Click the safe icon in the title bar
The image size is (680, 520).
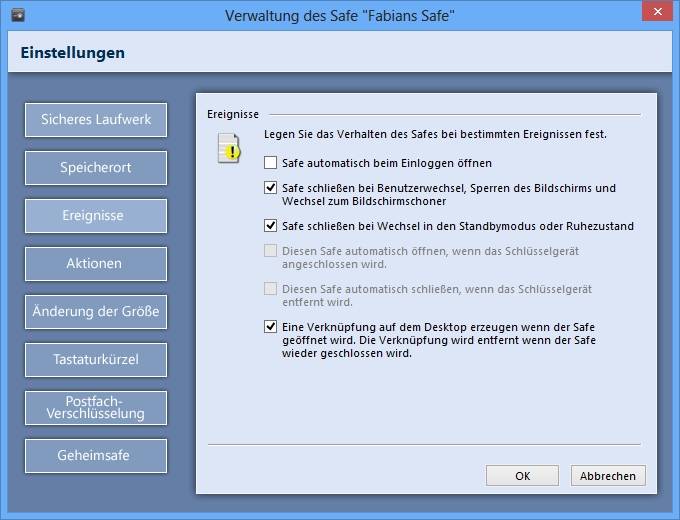[16, 15]
